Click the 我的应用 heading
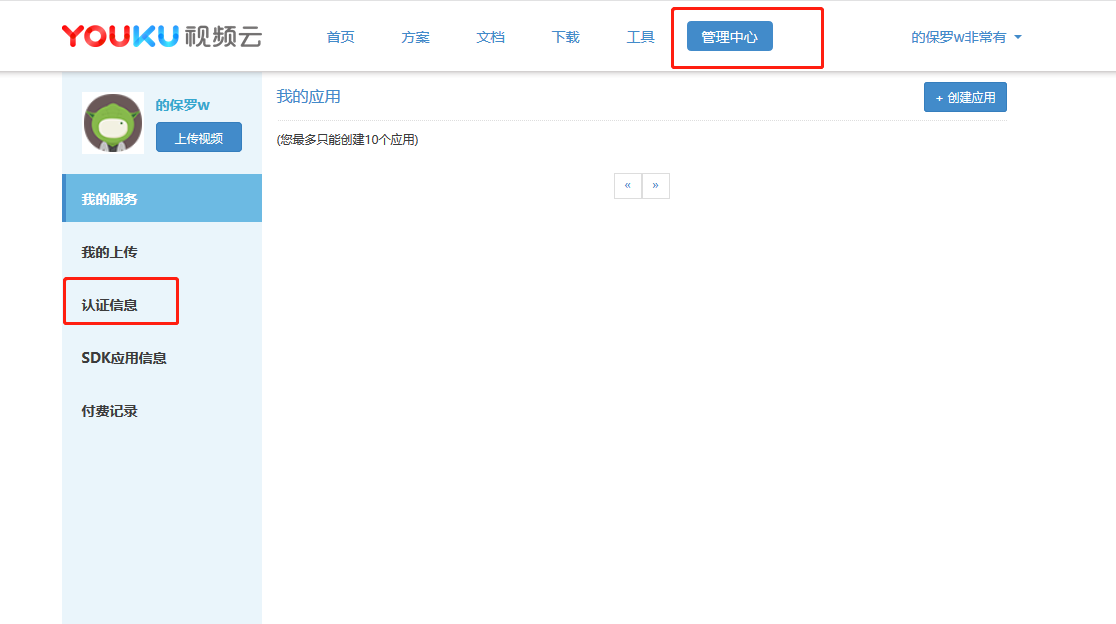 [308, 97]
